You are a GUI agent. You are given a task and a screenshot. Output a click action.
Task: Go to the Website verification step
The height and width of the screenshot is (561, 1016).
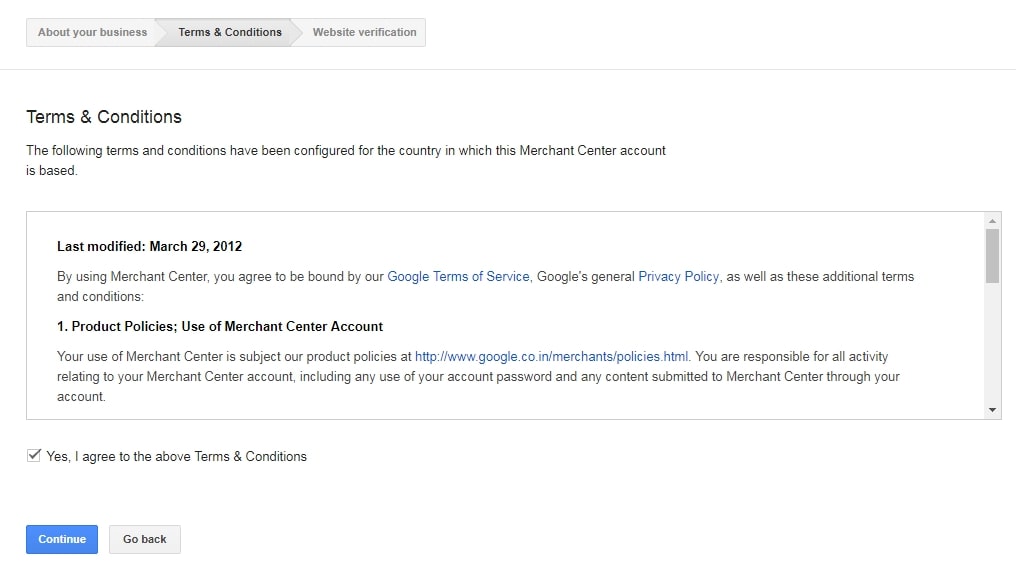364,32
